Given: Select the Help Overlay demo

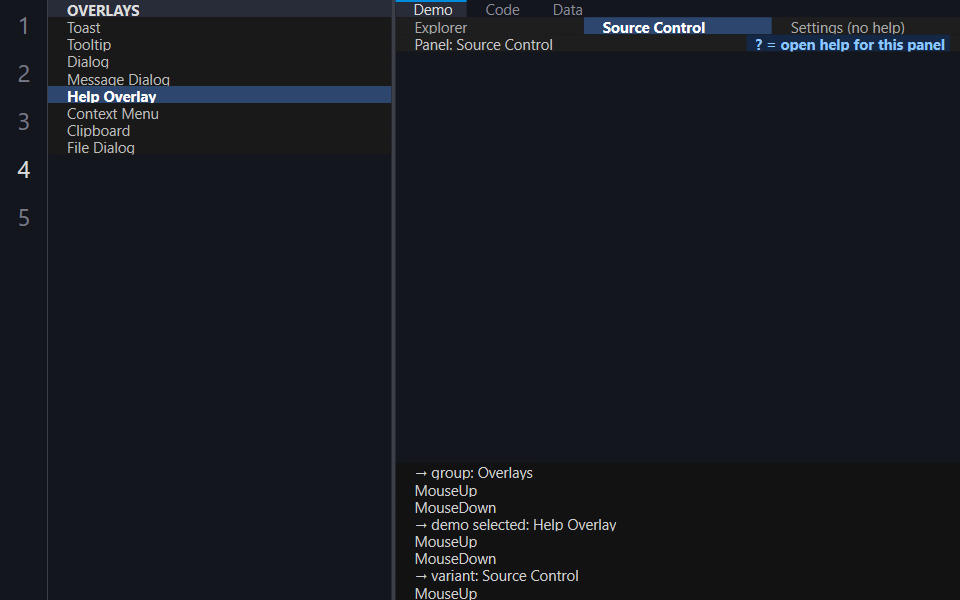Looking at the screenshot, I should point(219,96).
